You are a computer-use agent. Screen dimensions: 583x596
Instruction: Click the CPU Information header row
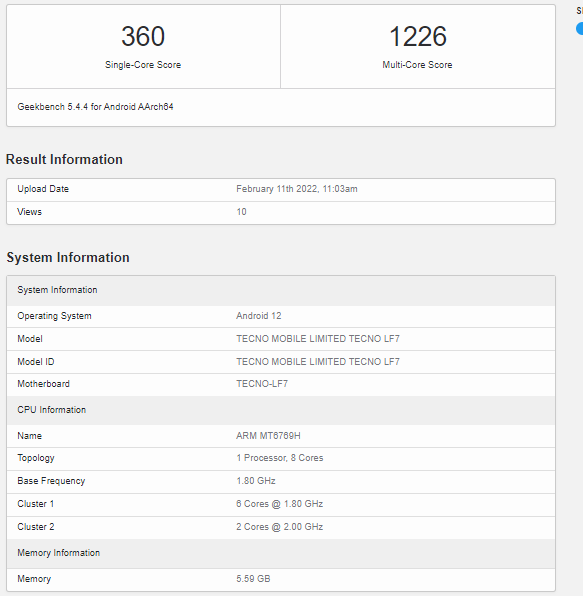tap(281, 410)
